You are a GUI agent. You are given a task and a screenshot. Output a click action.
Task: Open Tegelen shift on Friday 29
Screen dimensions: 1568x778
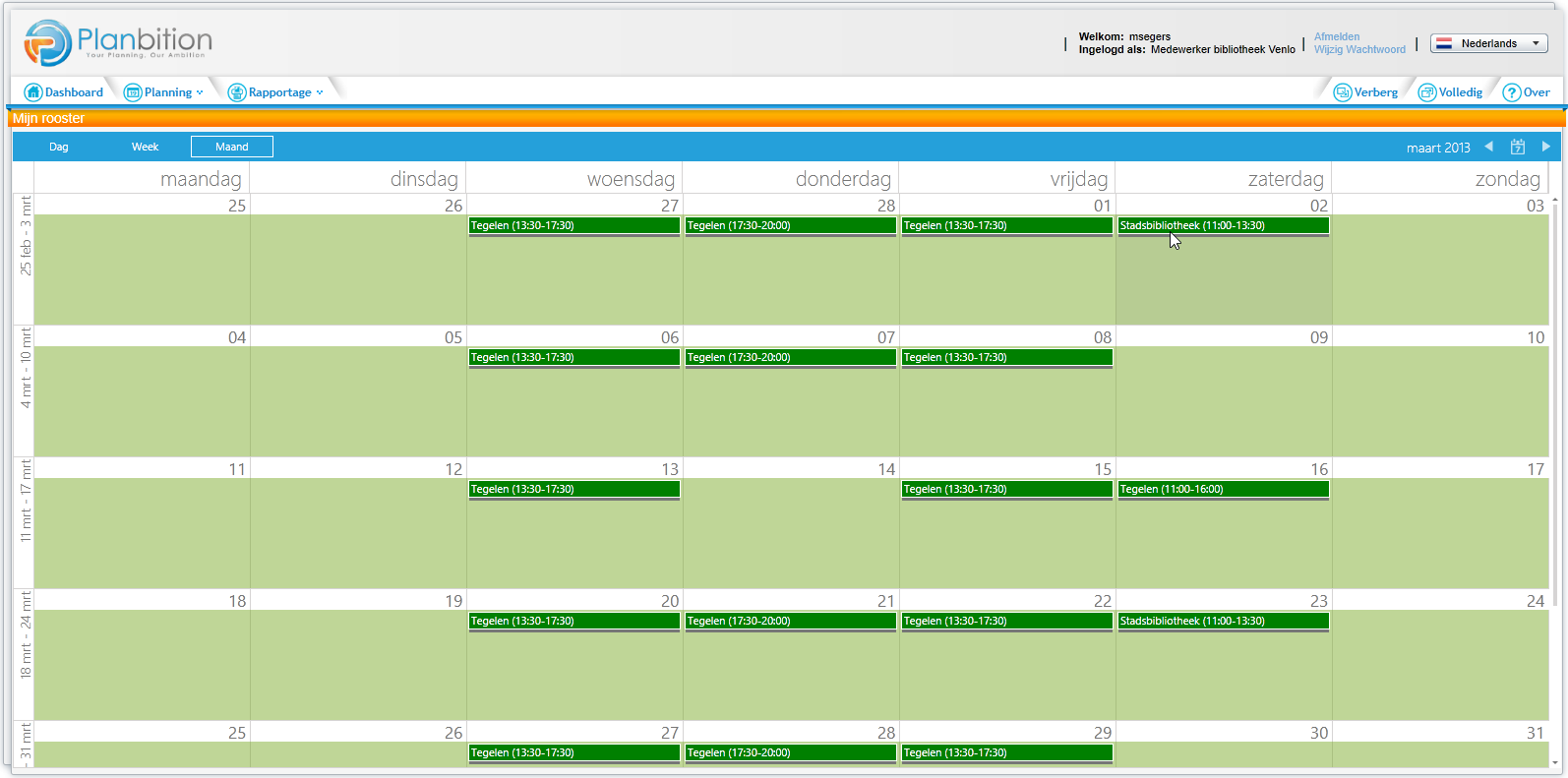[1007, 753]
